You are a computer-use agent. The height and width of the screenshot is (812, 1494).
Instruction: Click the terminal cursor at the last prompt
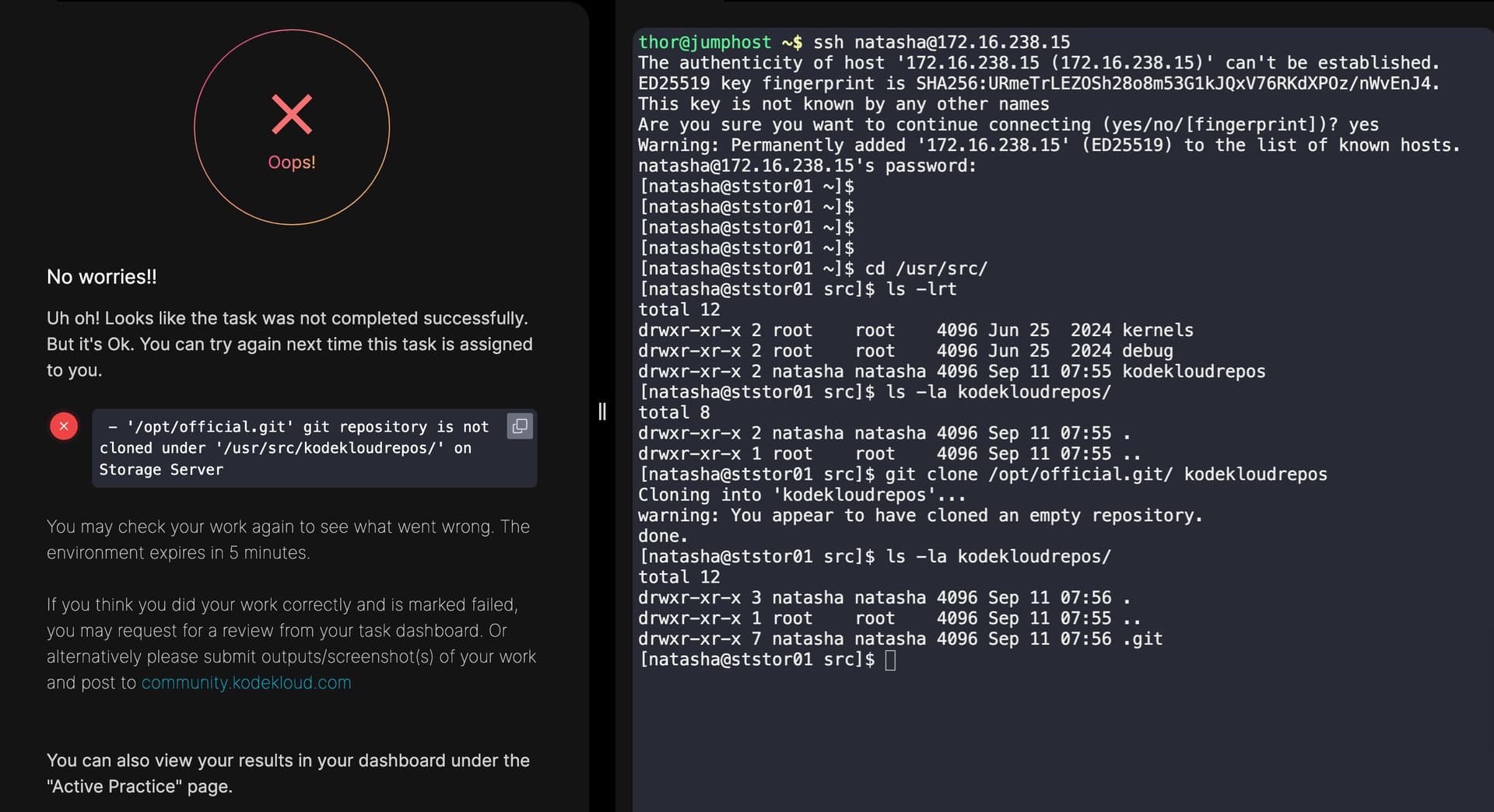[x=890, y=660]
